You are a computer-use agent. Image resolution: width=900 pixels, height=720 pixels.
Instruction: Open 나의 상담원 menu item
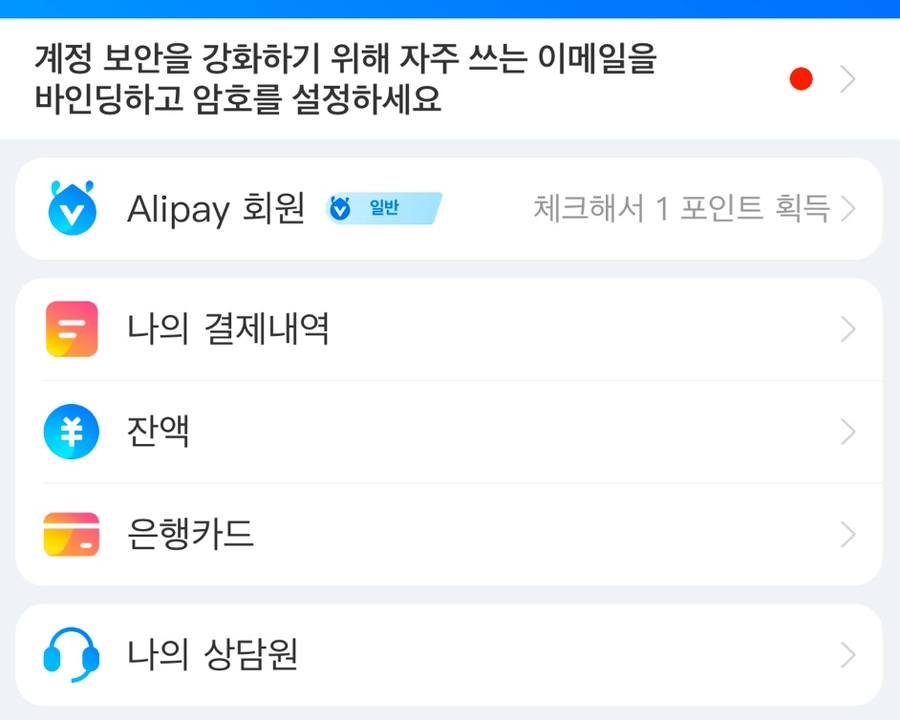tap(449, 655)
